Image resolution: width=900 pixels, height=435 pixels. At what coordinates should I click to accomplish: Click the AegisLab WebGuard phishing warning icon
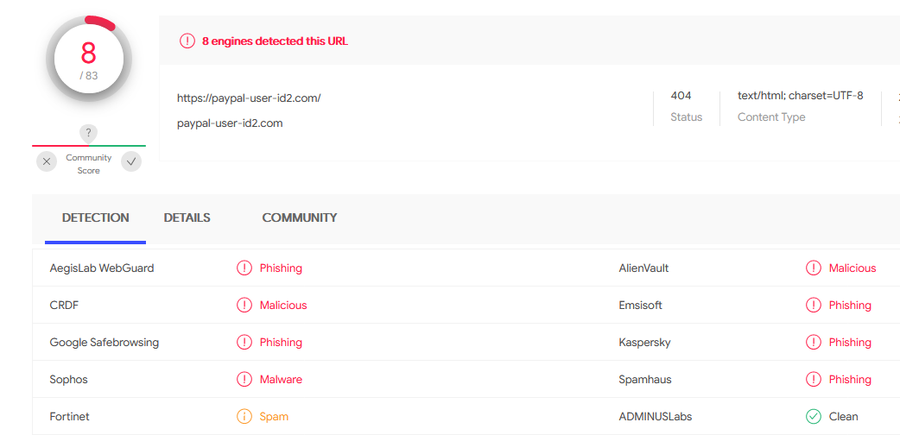tap(245, 268)
